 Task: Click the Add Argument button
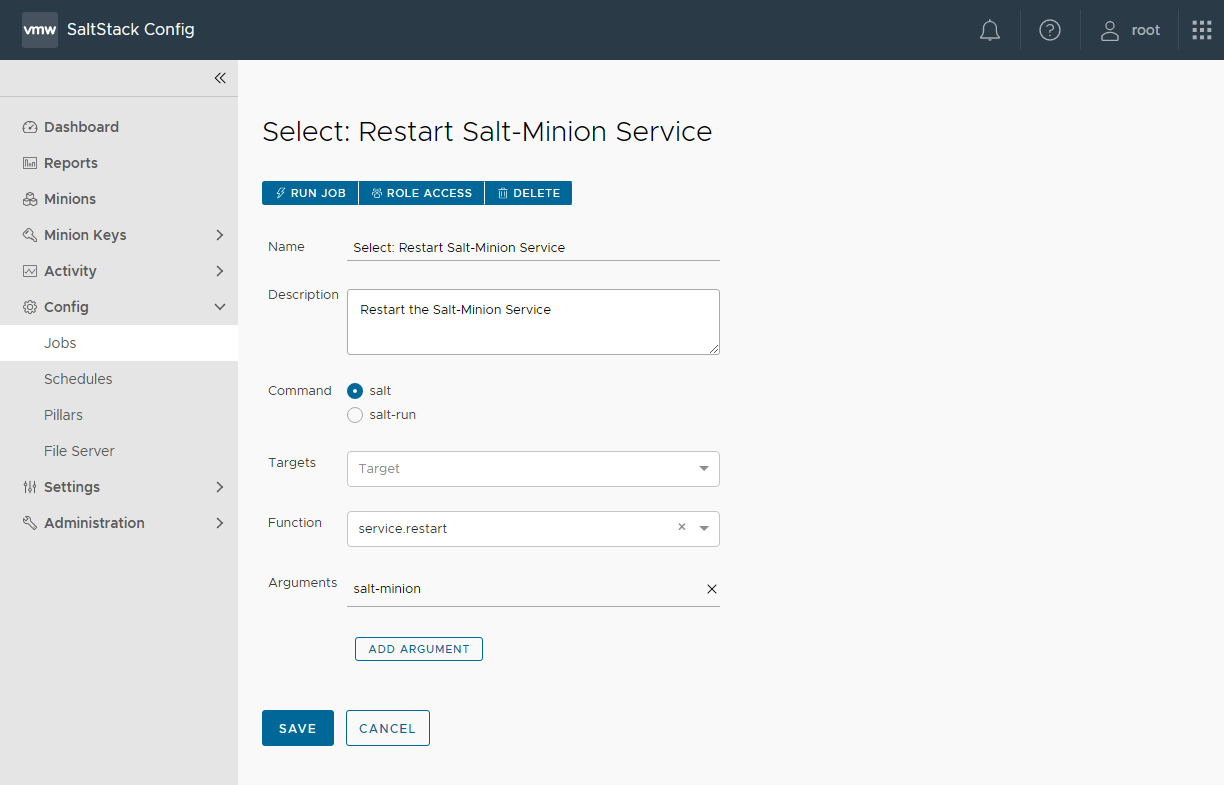click(x=418, y=649)
